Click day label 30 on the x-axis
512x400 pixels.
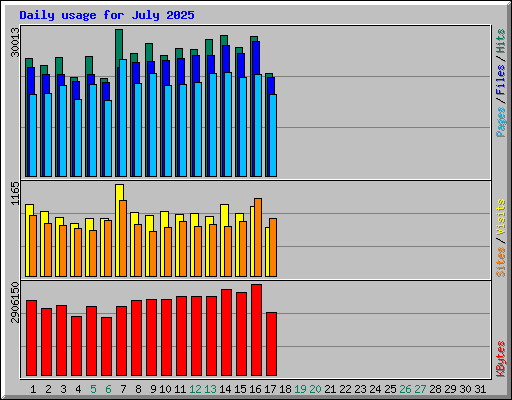point(465,389)
